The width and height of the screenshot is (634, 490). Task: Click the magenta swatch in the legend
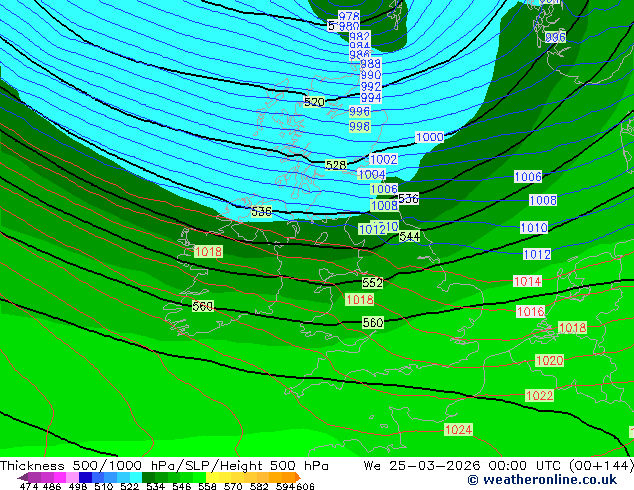pos(60,477)
